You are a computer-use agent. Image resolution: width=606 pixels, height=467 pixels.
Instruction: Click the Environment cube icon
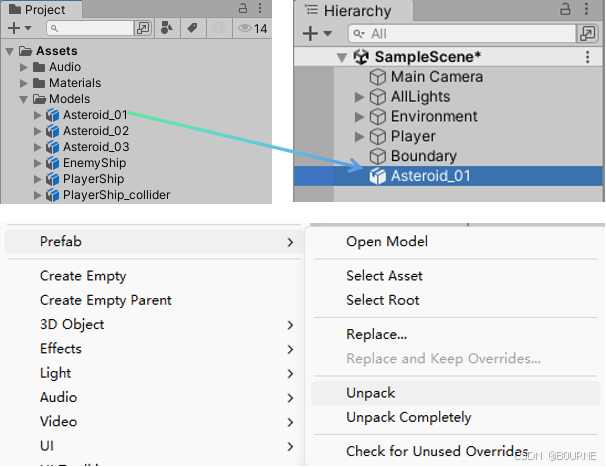pos(378,116)
